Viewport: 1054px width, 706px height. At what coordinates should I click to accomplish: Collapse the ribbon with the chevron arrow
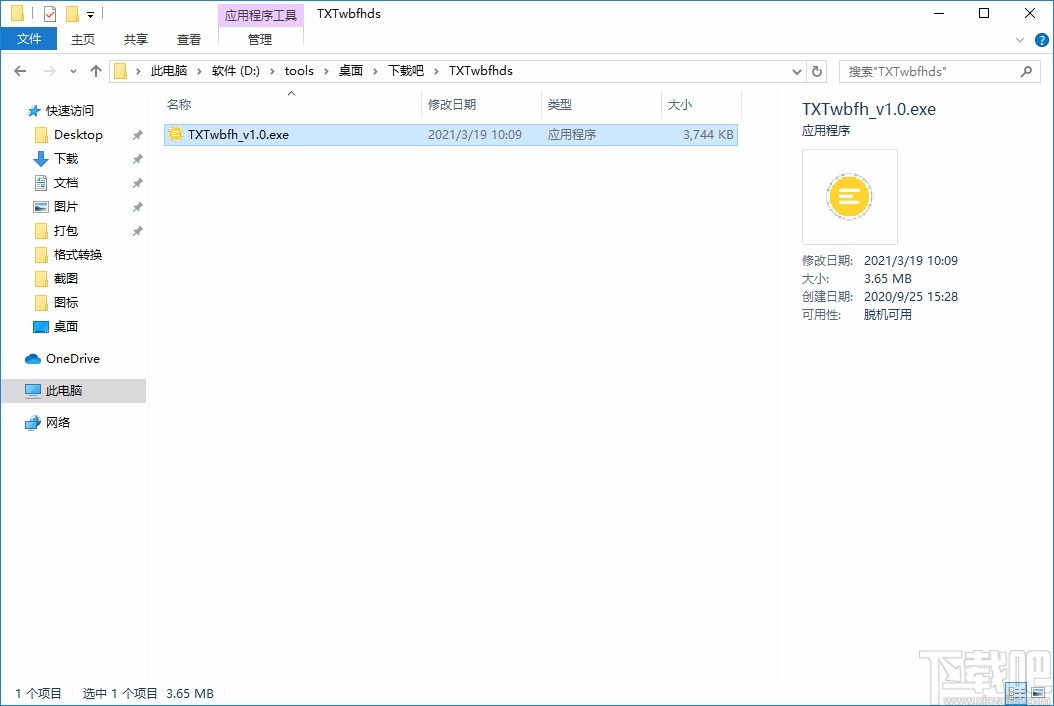1019,39
